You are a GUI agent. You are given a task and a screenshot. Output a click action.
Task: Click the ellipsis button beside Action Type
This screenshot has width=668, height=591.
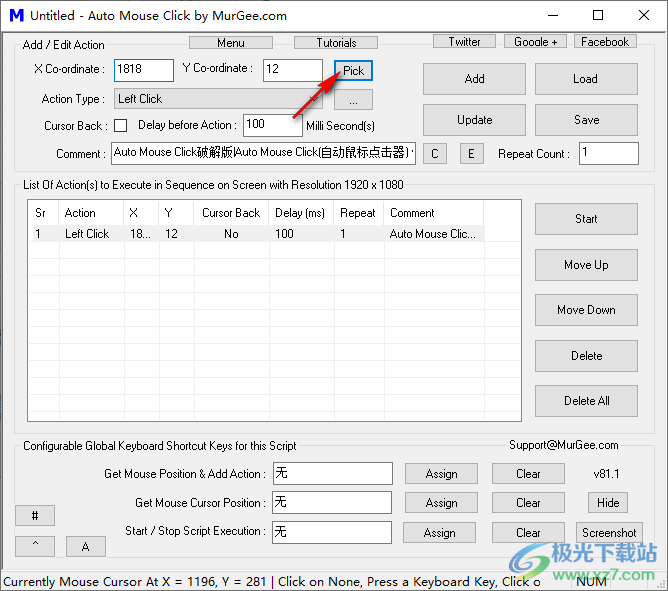(353, 100)
